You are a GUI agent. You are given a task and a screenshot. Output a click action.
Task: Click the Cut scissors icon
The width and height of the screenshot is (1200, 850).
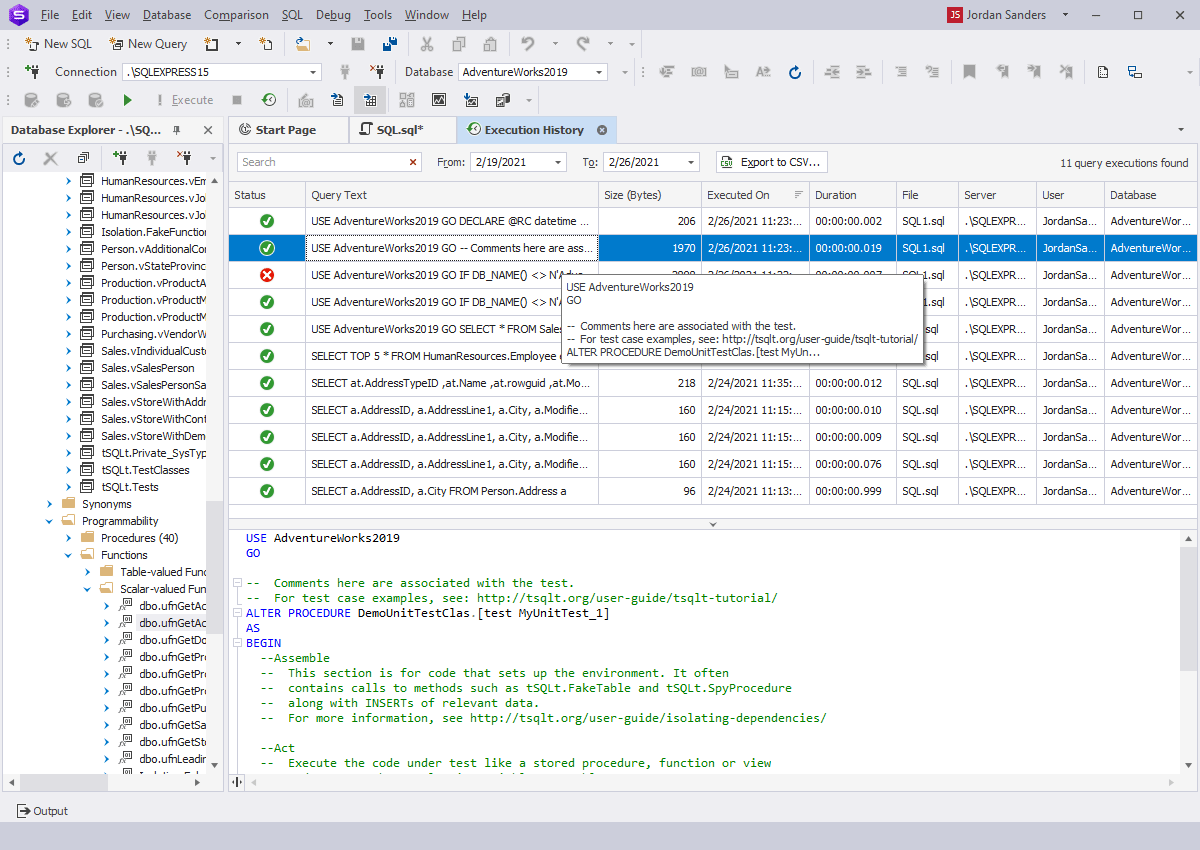point(427,44)
